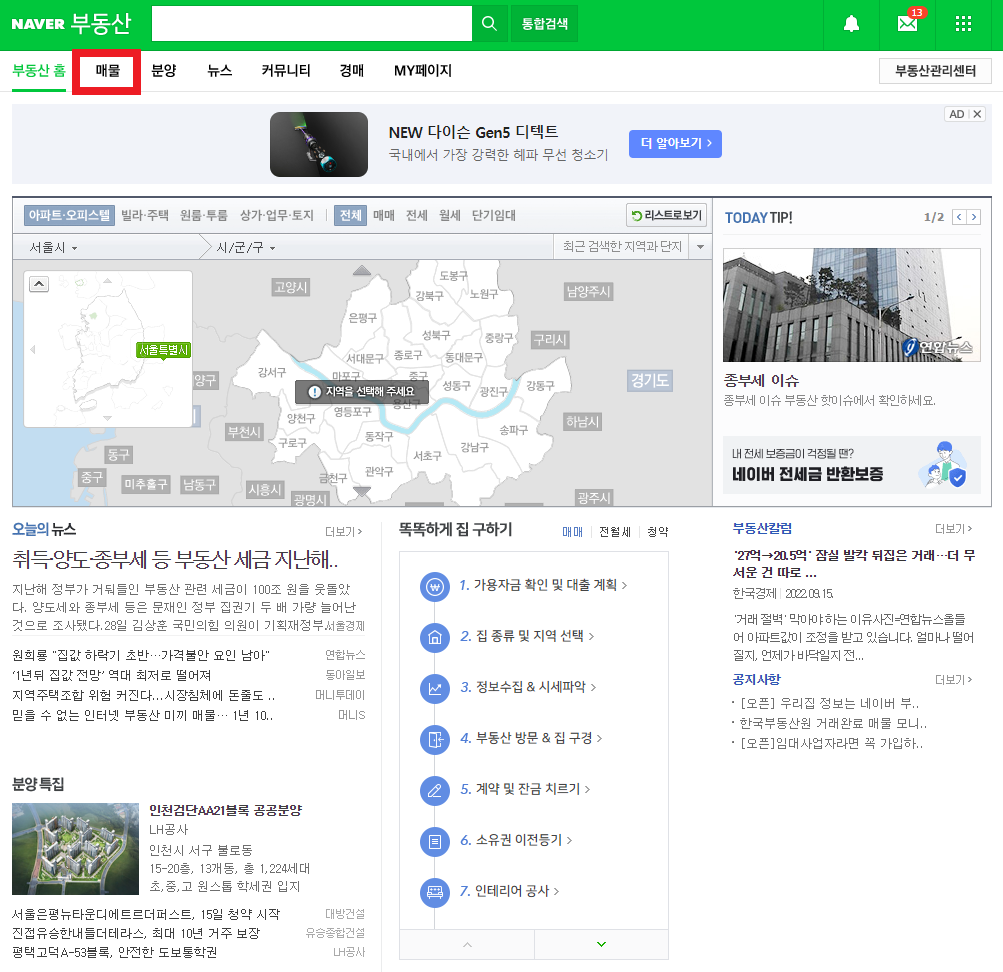Show next TODAY TIP slide

click(x=974, y=217)
